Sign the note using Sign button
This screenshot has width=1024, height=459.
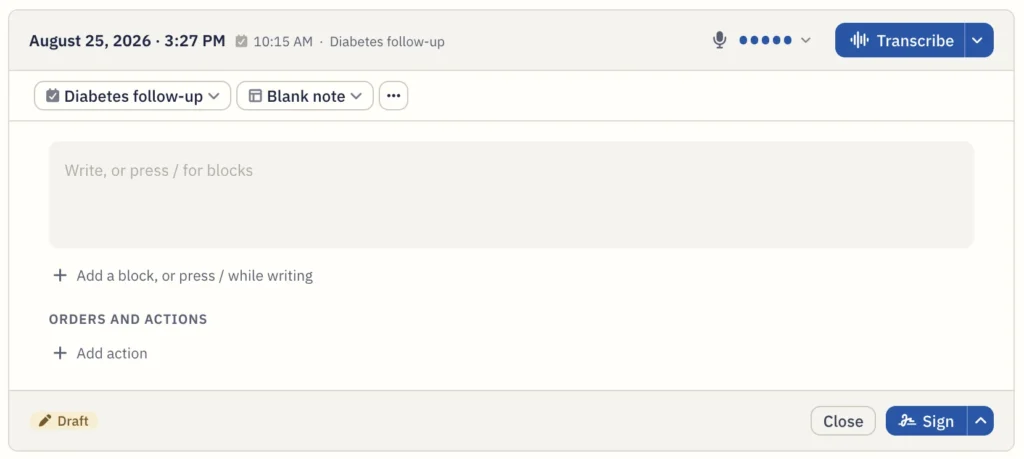pyautogui.click(x=926, y=421)
